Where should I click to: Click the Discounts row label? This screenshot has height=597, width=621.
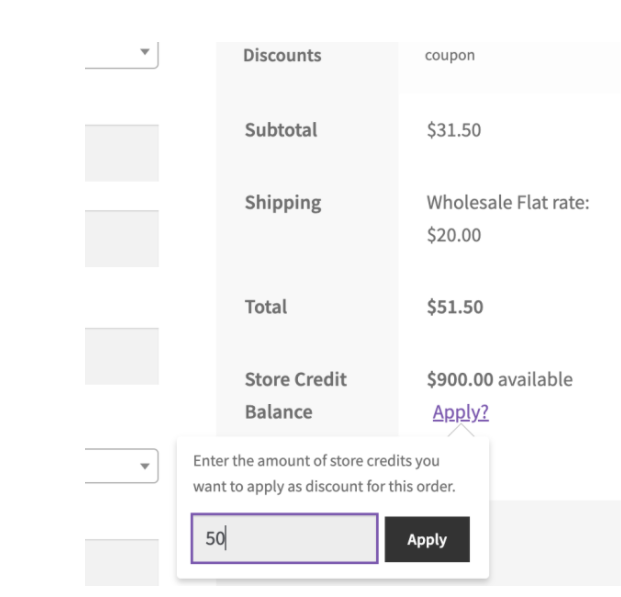282,56
